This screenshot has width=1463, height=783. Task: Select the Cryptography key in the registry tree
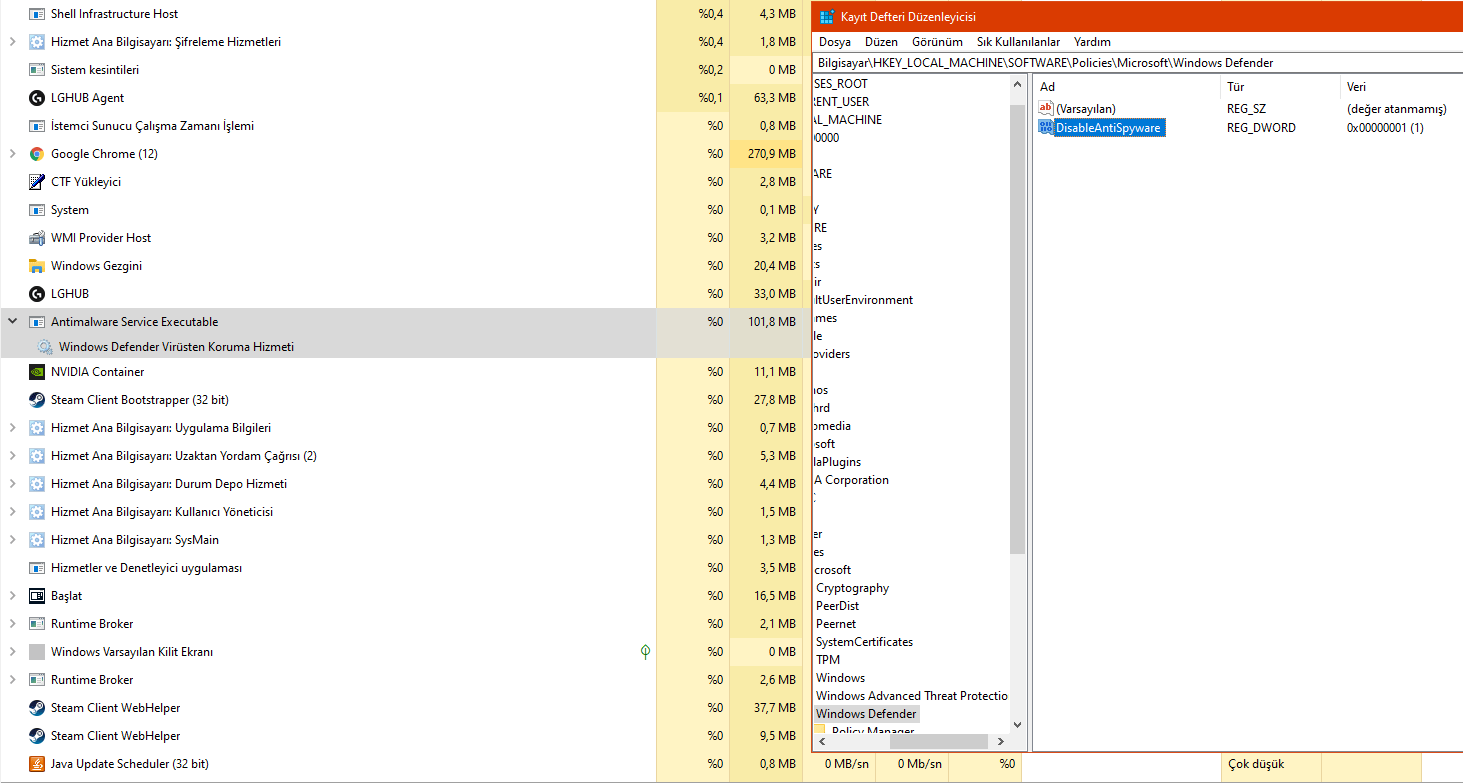(x=852, y=588)
